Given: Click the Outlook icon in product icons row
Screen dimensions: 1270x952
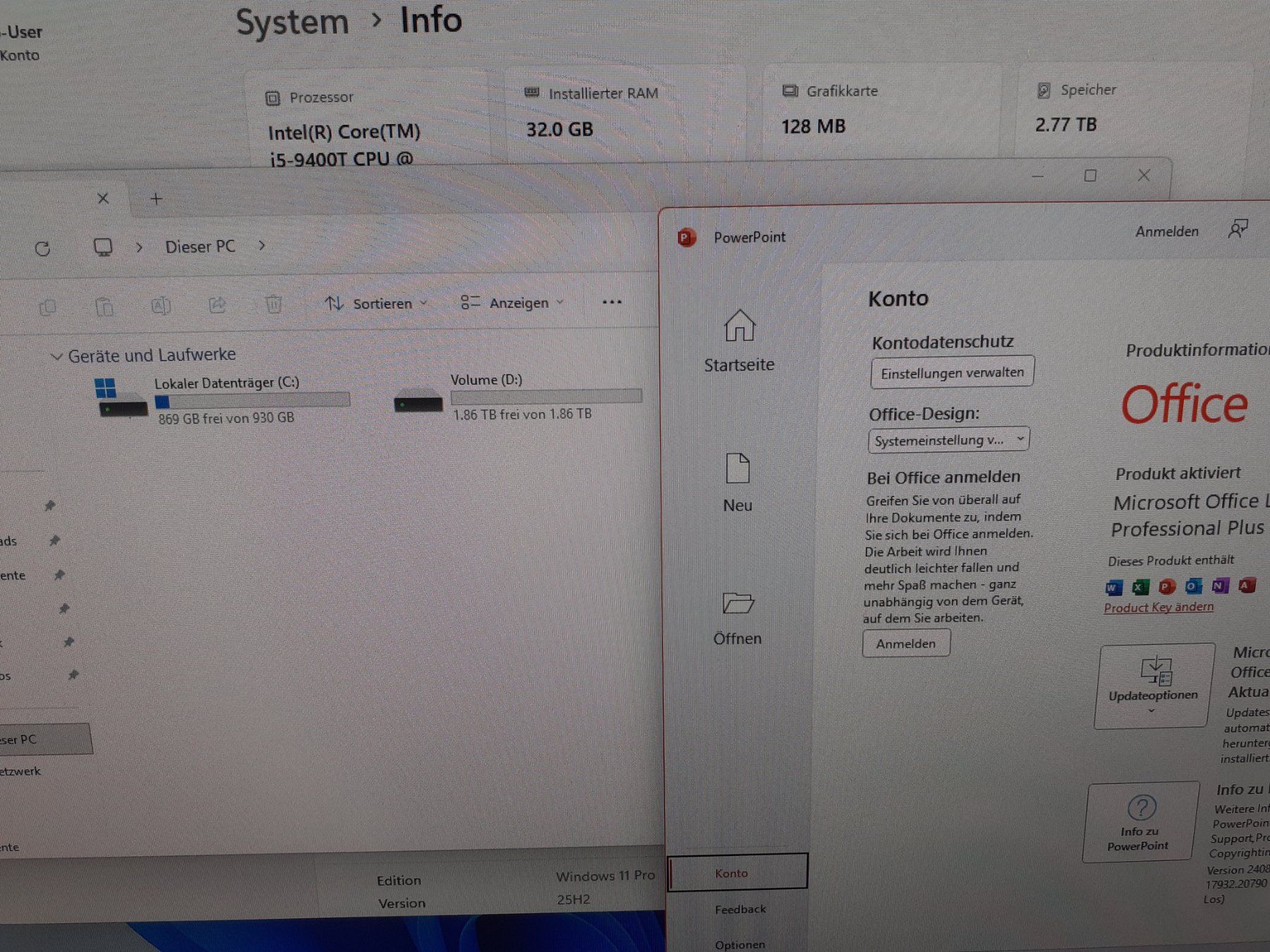Looking at the screenshot, I should click(x=1194, y=585).
